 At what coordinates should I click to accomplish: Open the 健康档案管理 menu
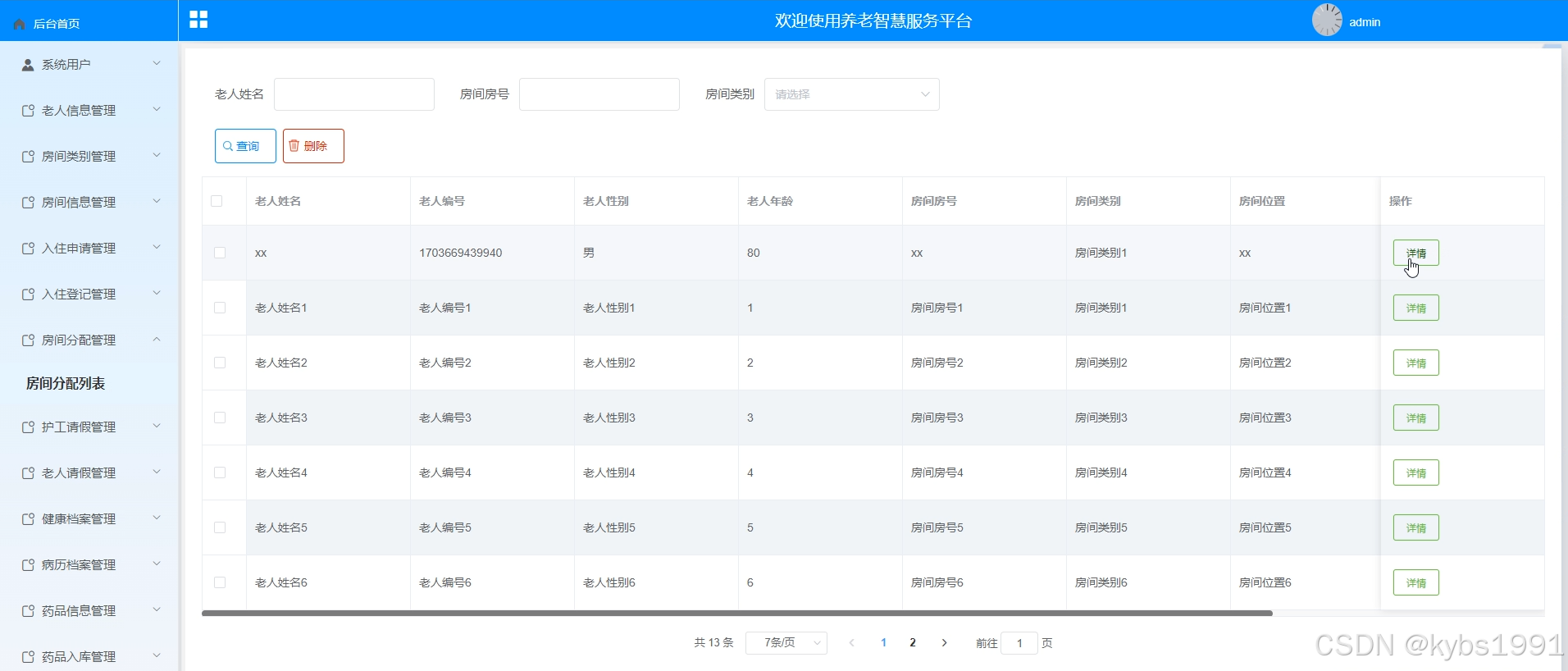89,518
